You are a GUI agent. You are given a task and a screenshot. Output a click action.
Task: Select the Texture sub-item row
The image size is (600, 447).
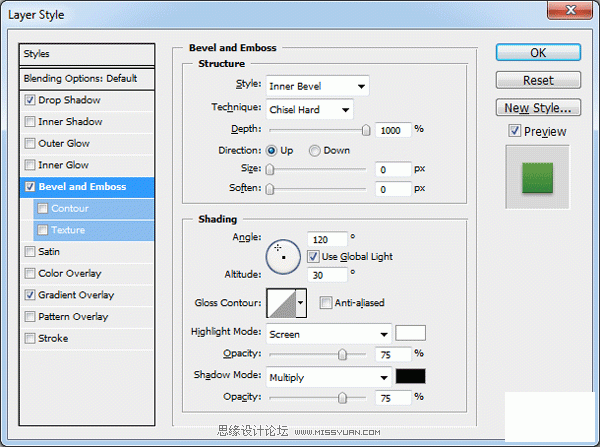point(93,230)
